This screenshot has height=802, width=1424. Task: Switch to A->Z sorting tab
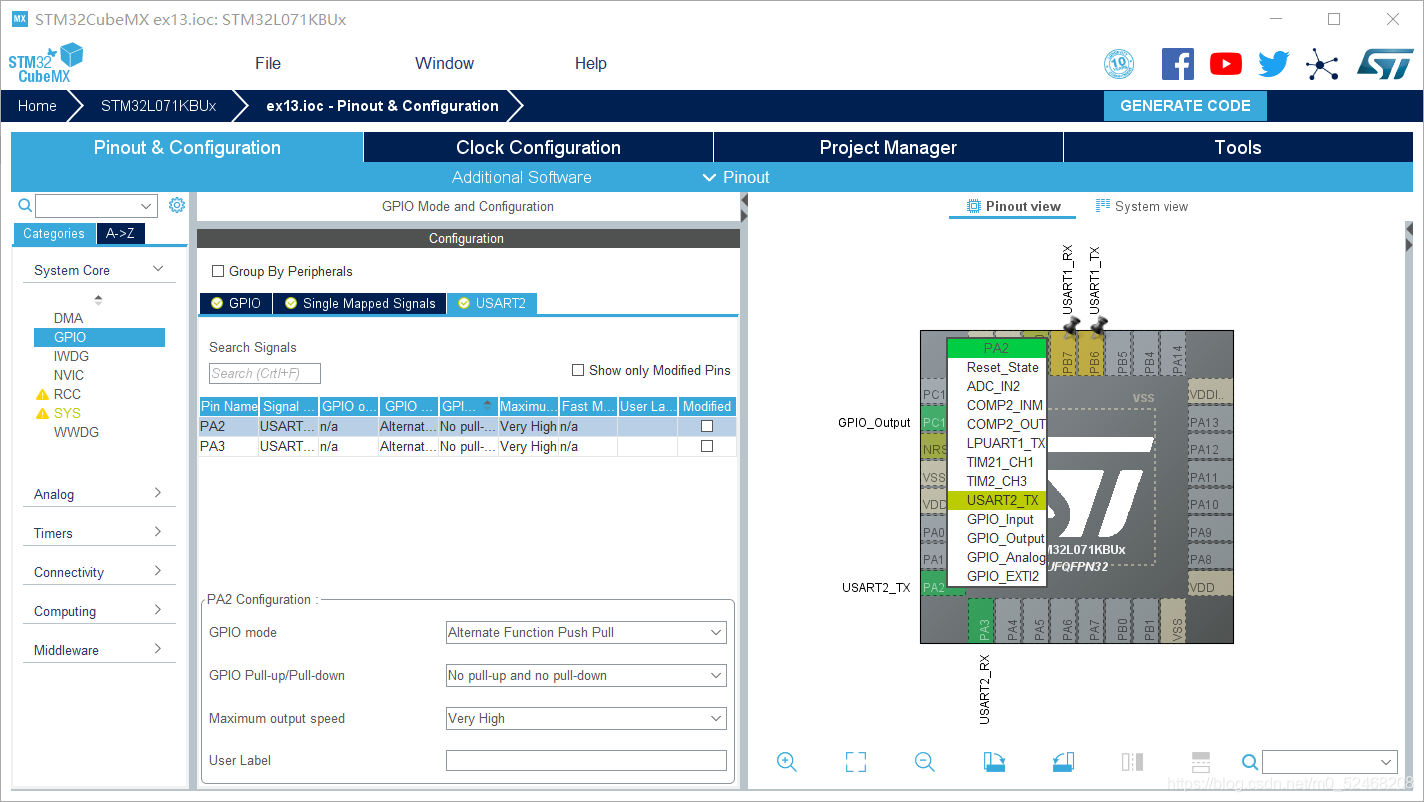pyautogui.click(x=120, y=233)
